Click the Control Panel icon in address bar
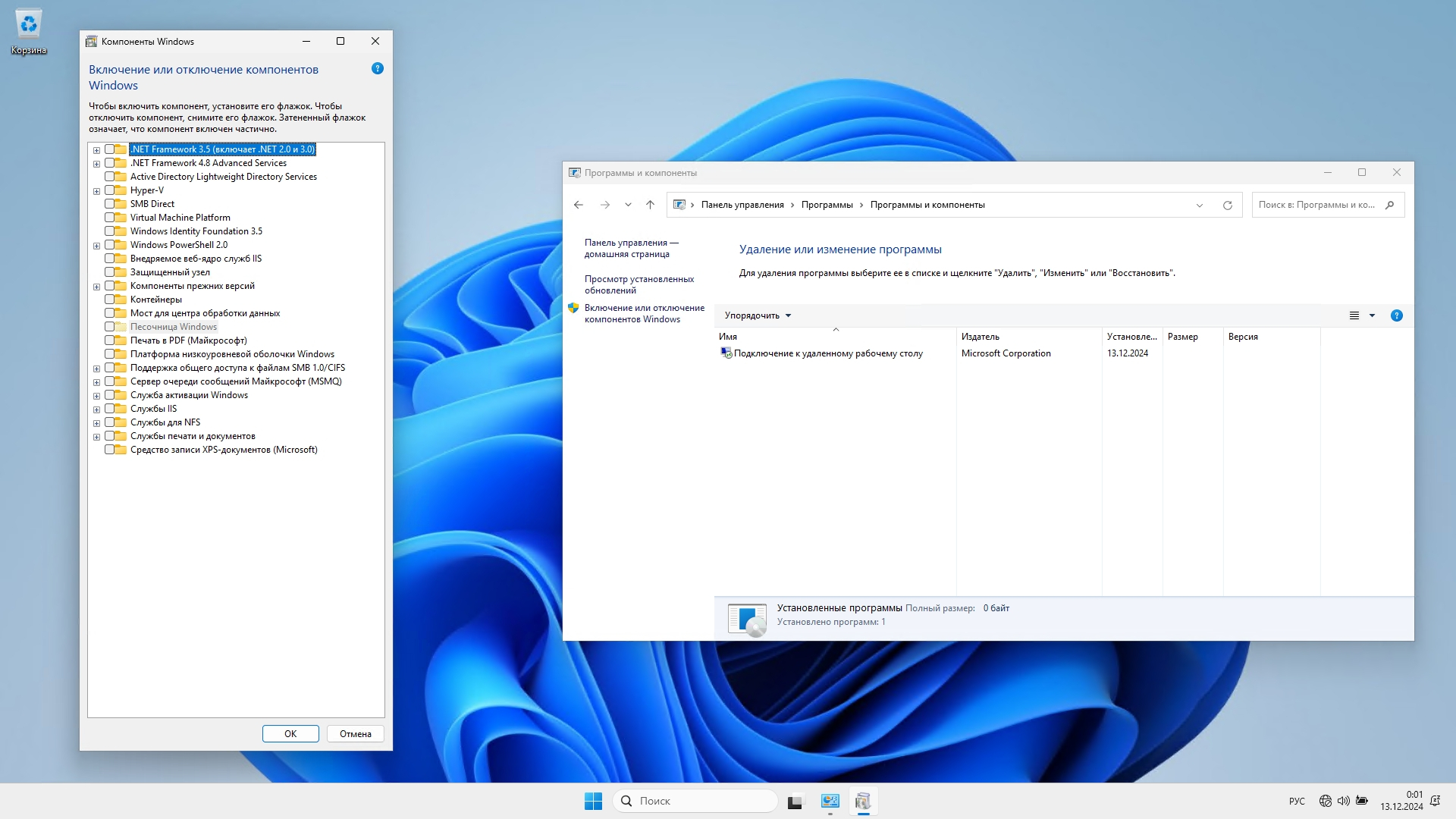 (x=679, y=205)
